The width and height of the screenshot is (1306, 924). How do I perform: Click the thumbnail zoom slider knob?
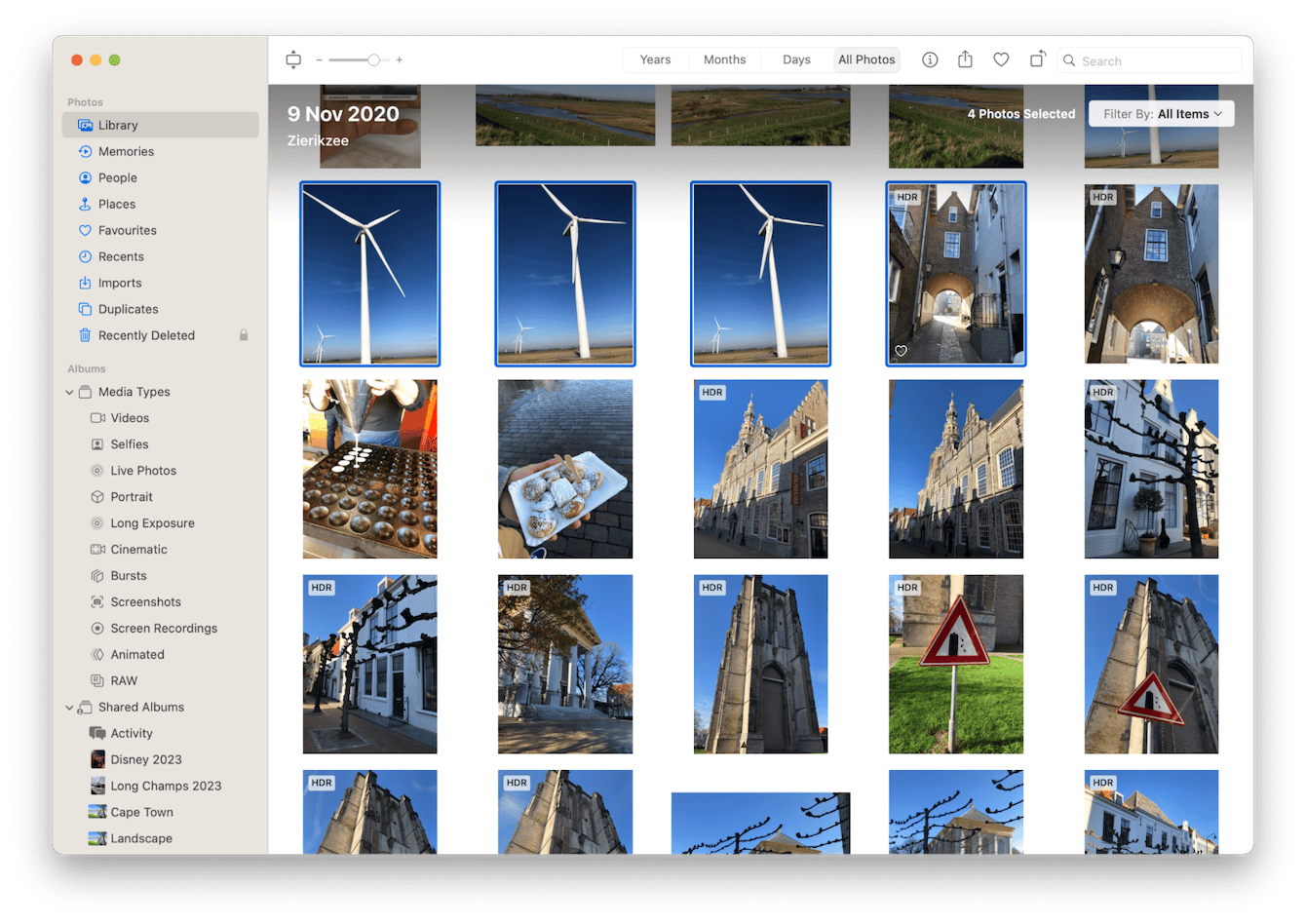pos(373,60)
